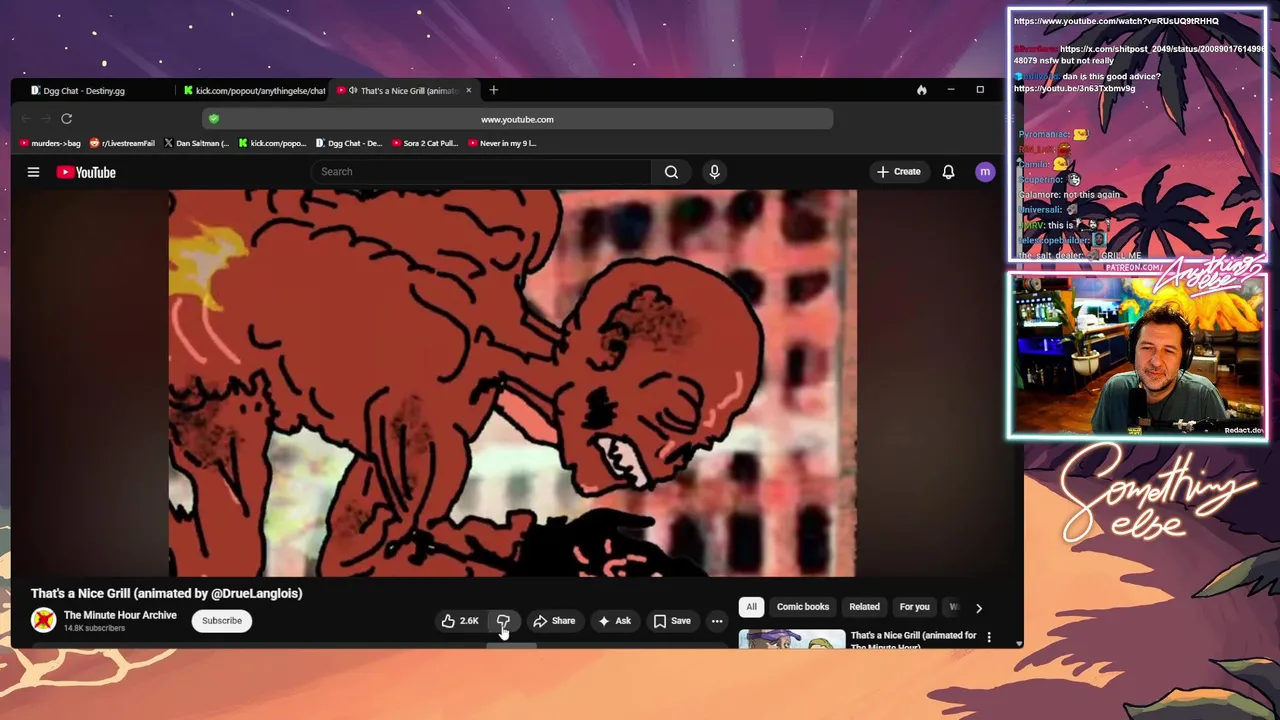Open 'Dan Saltman' X bookmark
Viewport: 1280px width, 720px height.
point(197,143)
